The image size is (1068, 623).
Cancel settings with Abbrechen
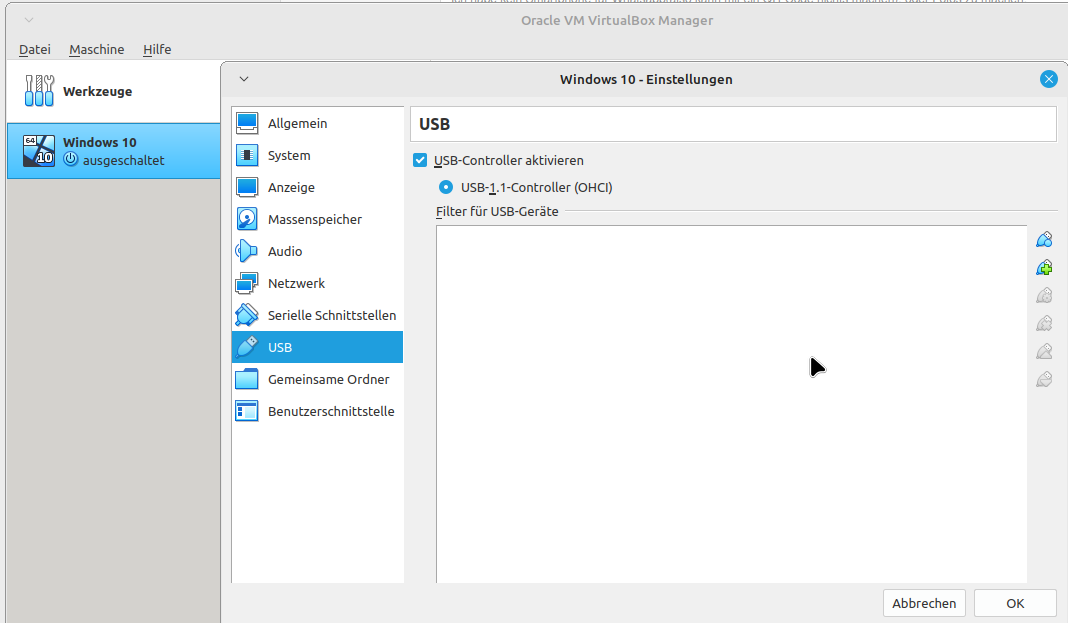tap(924, 603)
